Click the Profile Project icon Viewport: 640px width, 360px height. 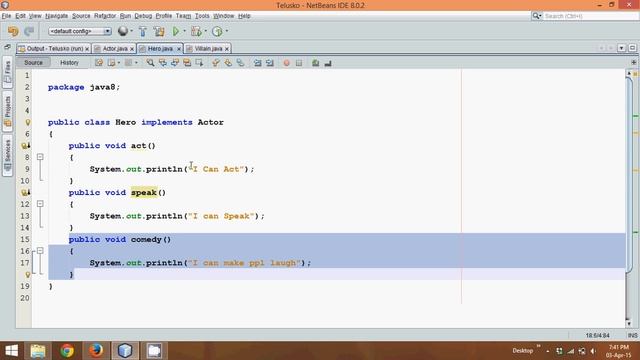click(218, 31)
